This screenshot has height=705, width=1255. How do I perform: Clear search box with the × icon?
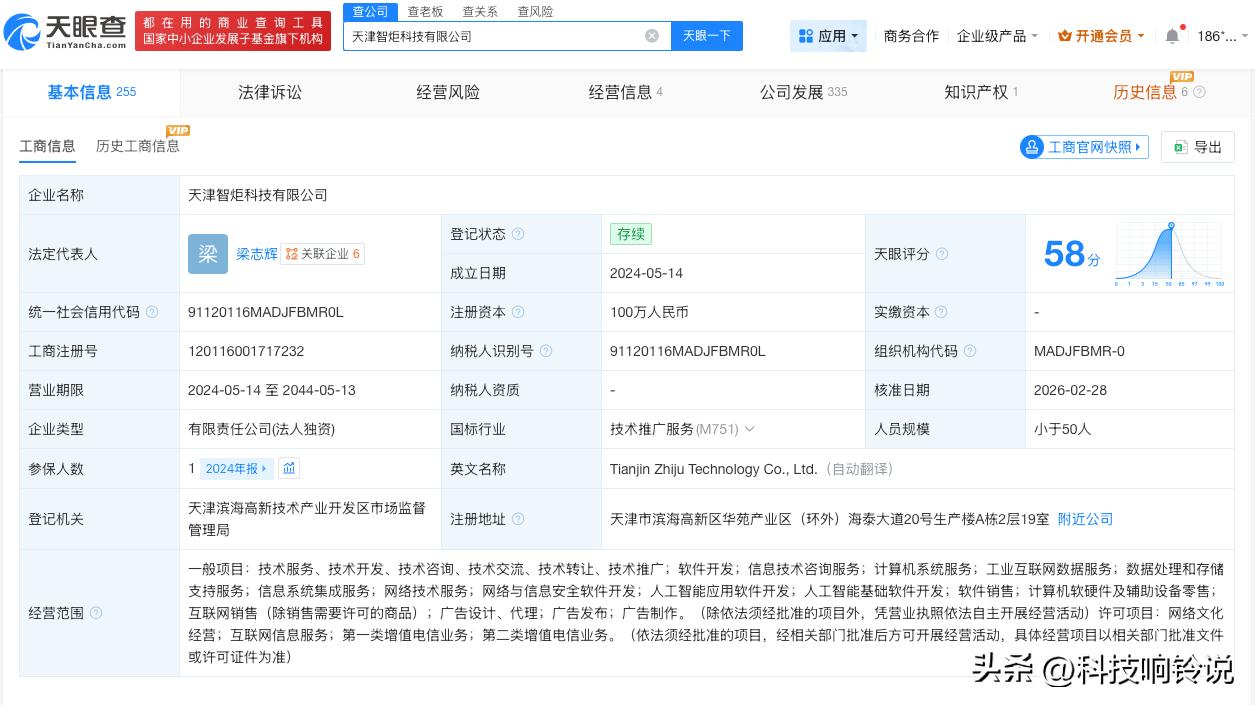pos(652,35)
